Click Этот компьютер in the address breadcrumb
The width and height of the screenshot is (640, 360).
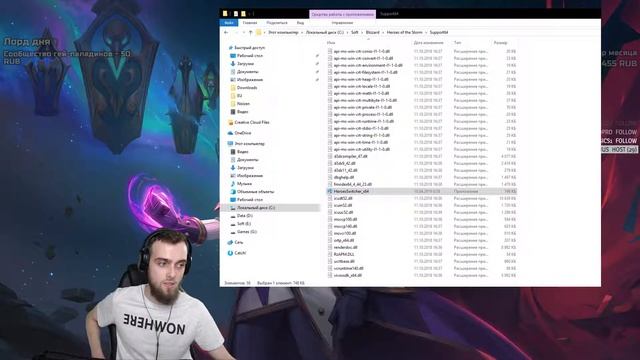click(283, 32)
